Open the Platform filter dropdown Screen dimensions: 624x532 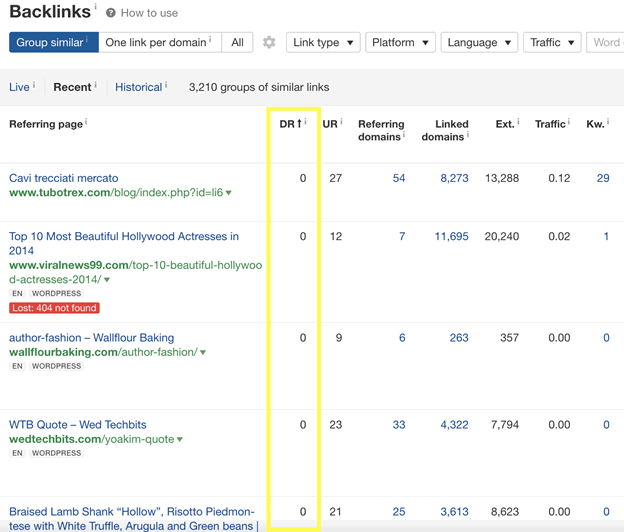tap(400, 42)
